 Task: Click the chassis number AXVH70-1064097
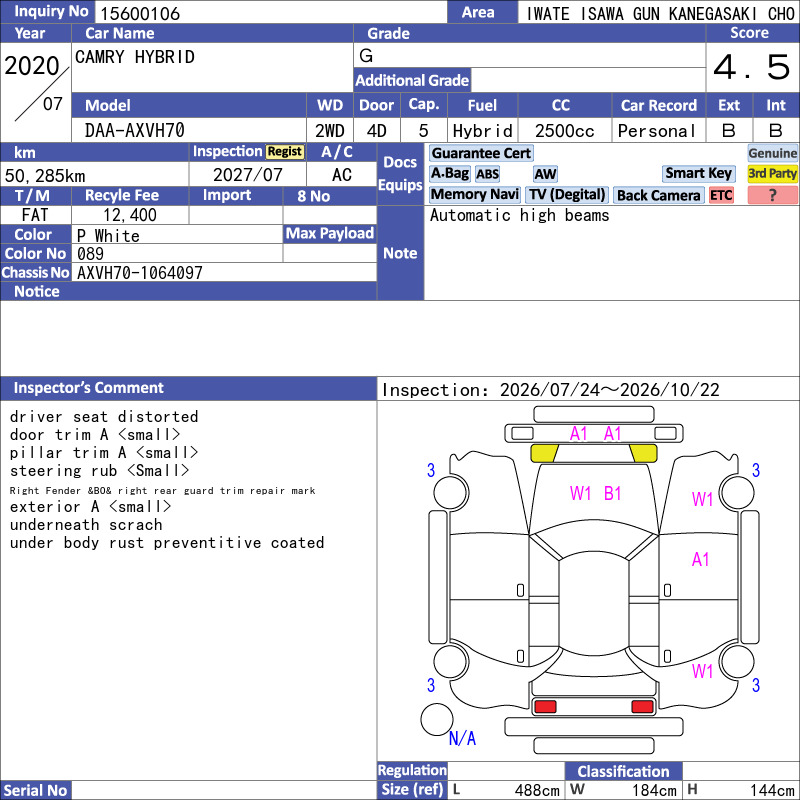point(140,273)
